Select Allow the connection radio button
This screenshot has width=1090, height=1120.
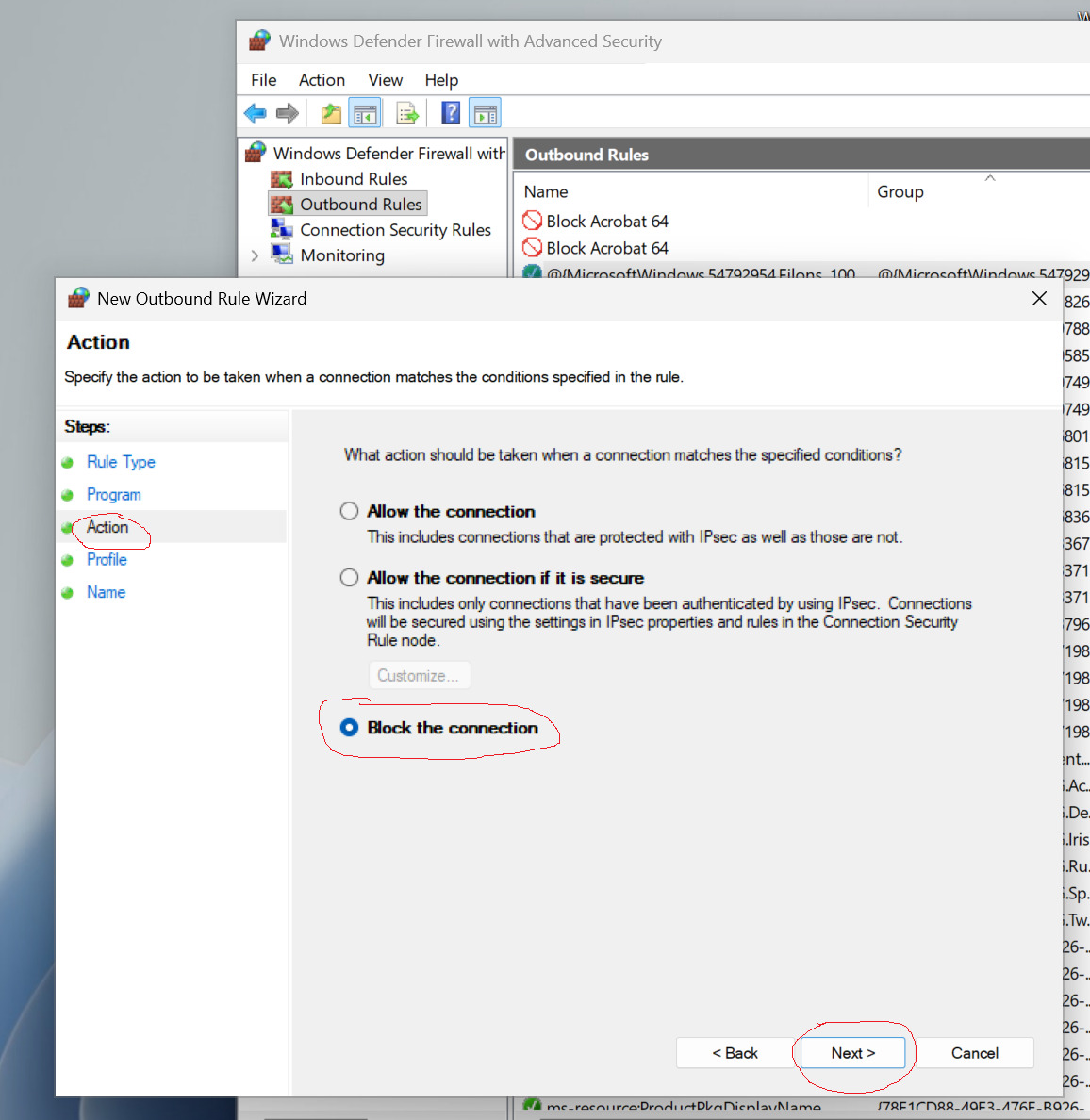pos(349,511)
